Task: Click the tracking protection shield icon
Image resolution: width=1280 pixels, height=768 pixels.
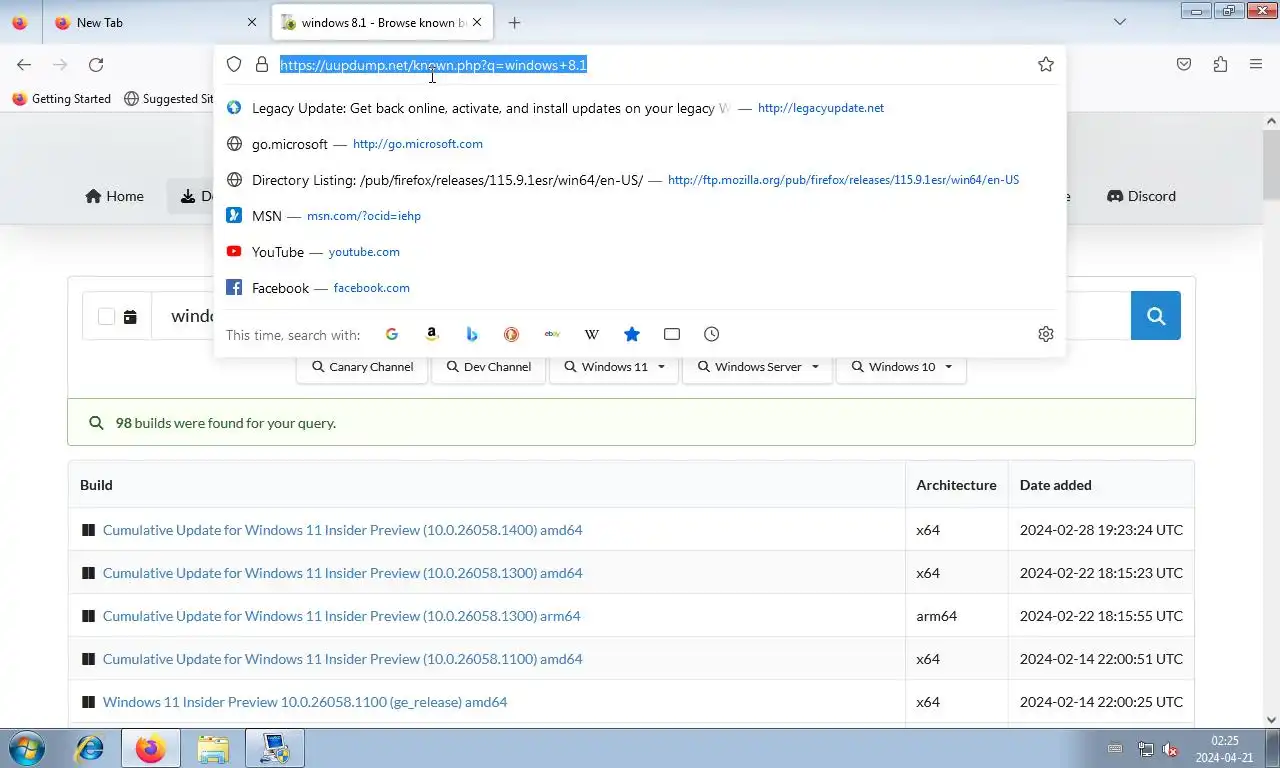Action: coord(234,64)
